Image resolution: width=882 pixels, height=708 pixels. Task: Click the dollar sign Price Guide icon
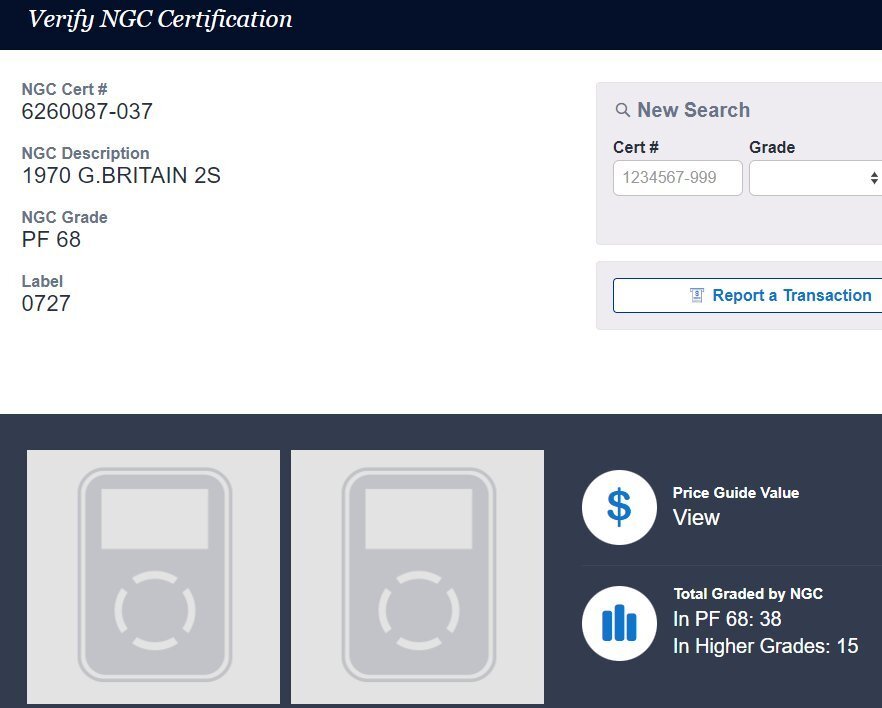[619, 507]
